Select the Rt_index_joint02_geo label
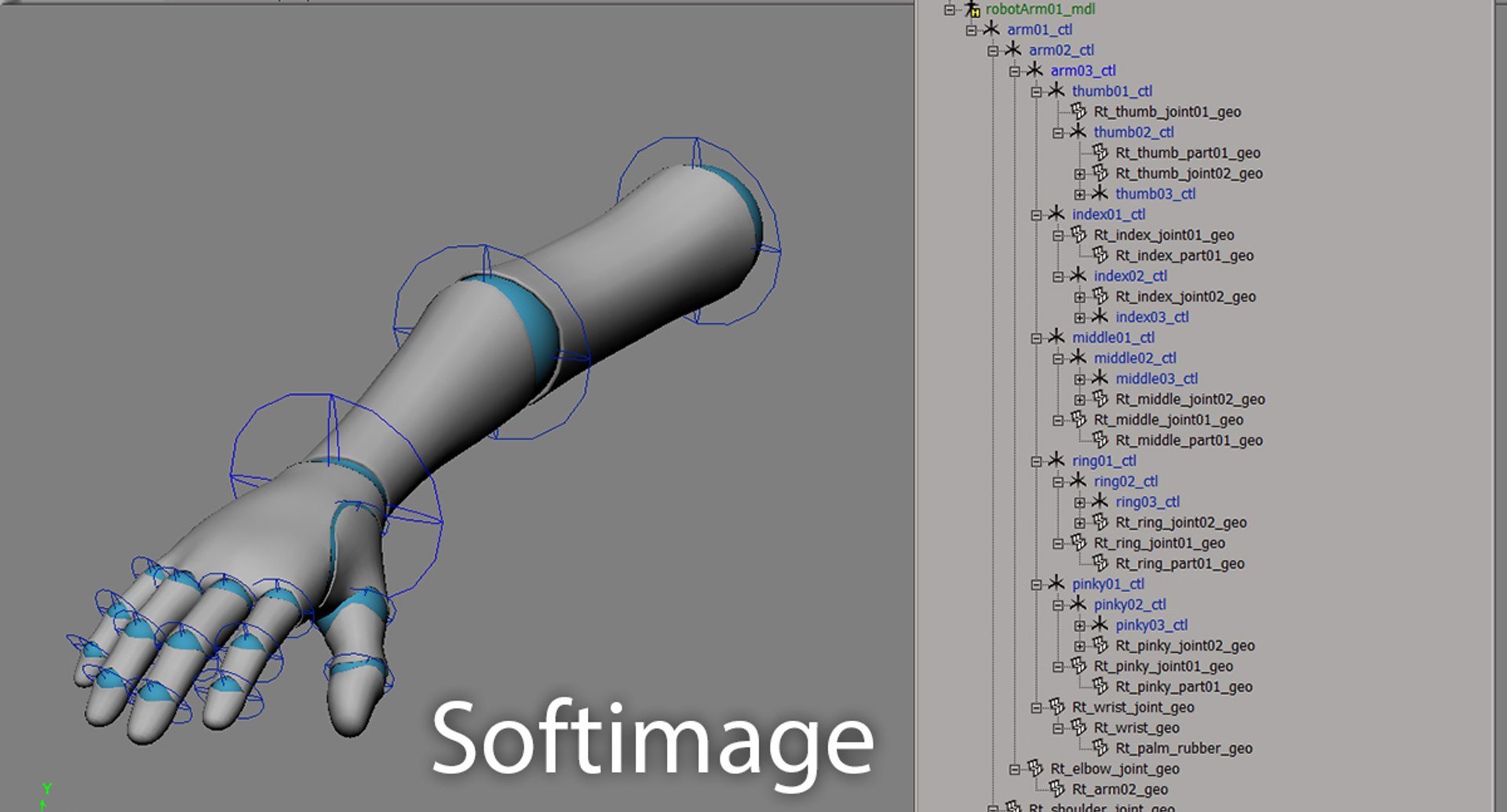The width and height of the screenshot is (1507, 812). coord(1185,296)
